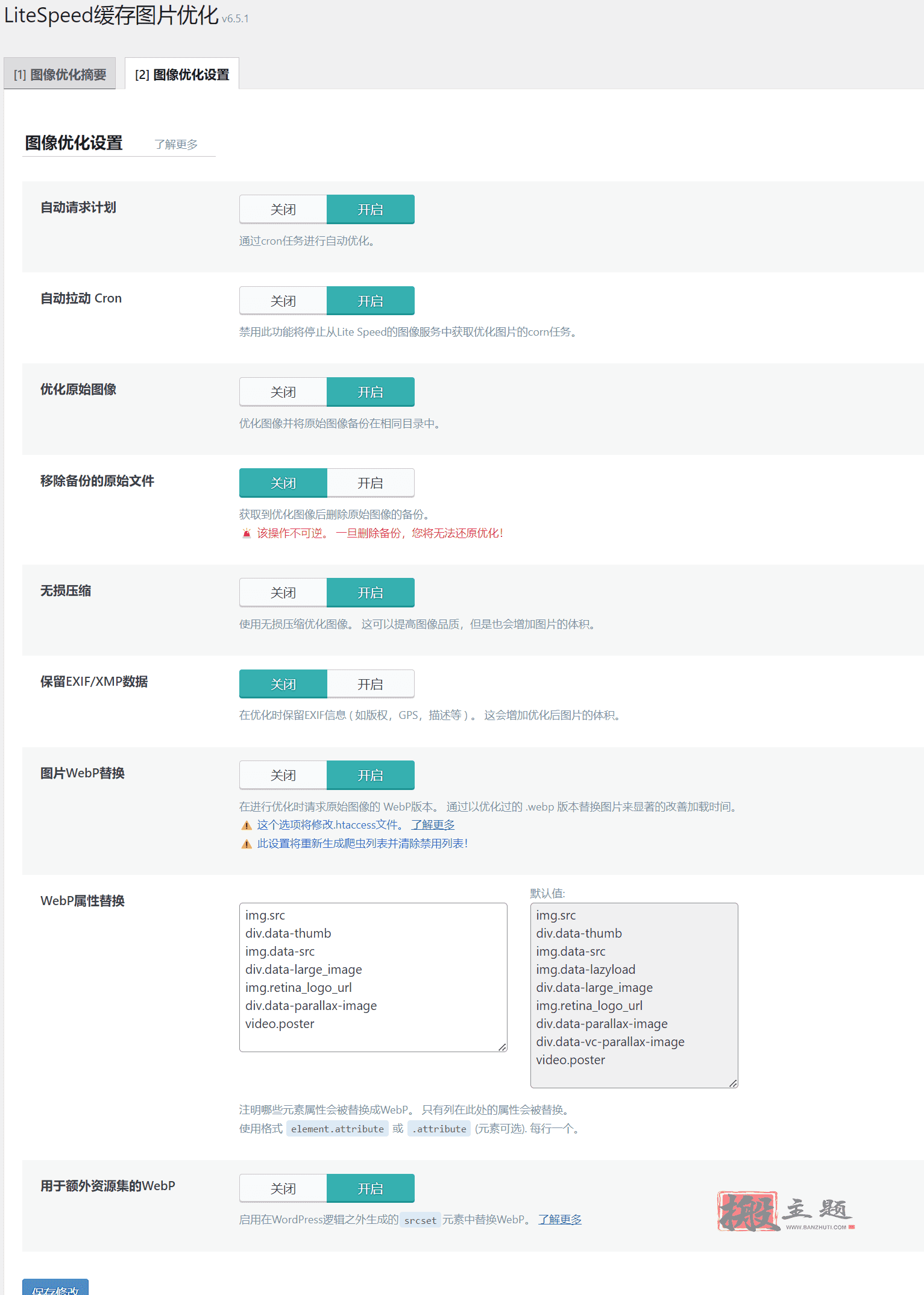Screen dimensions: 924x1295
Task: Open 了解更多 link in .htaccess notice
Action: (x=433, y=824)
